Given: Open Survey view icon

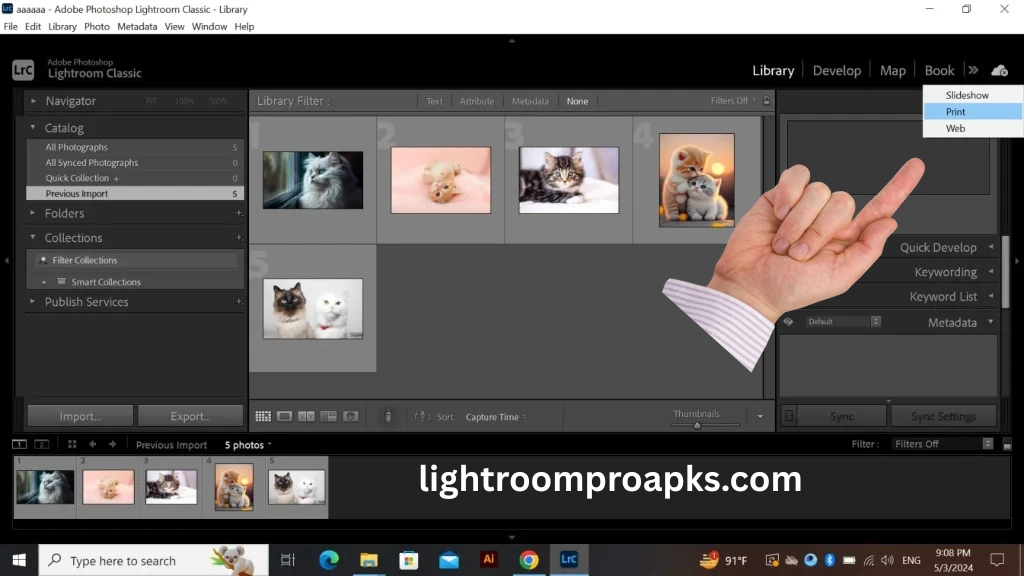Looking at the screenshot, I should click(x=329, y=416).
